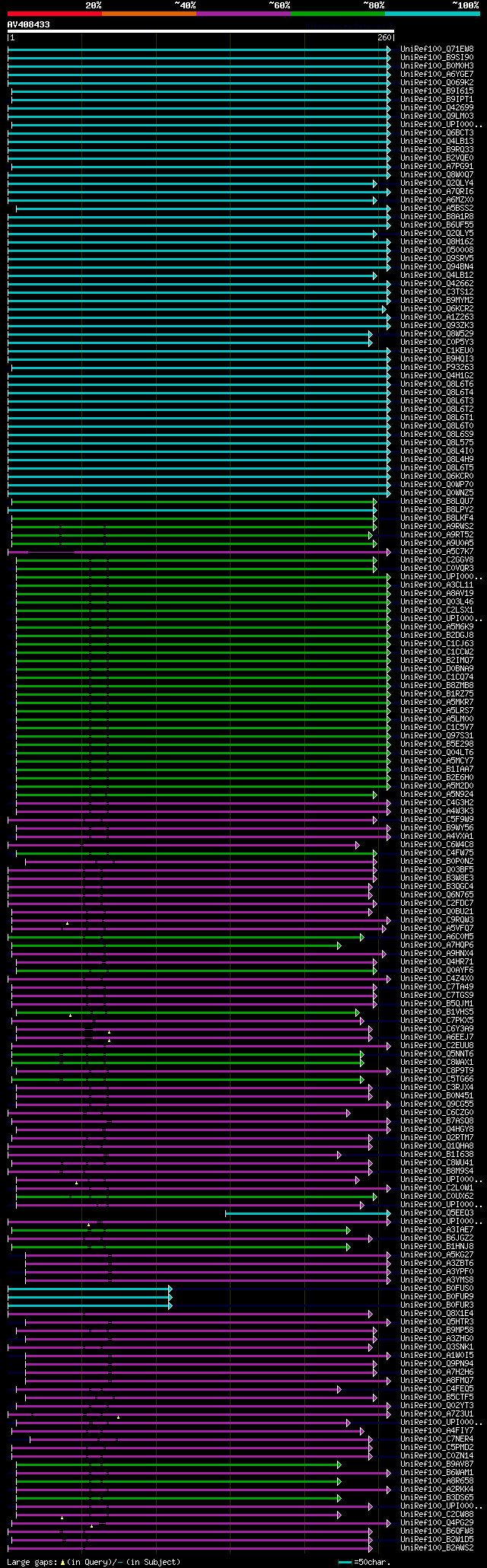Click the orange ~40% identity legend segment
Screen dimensions: 487x1568
pos(149,13)
